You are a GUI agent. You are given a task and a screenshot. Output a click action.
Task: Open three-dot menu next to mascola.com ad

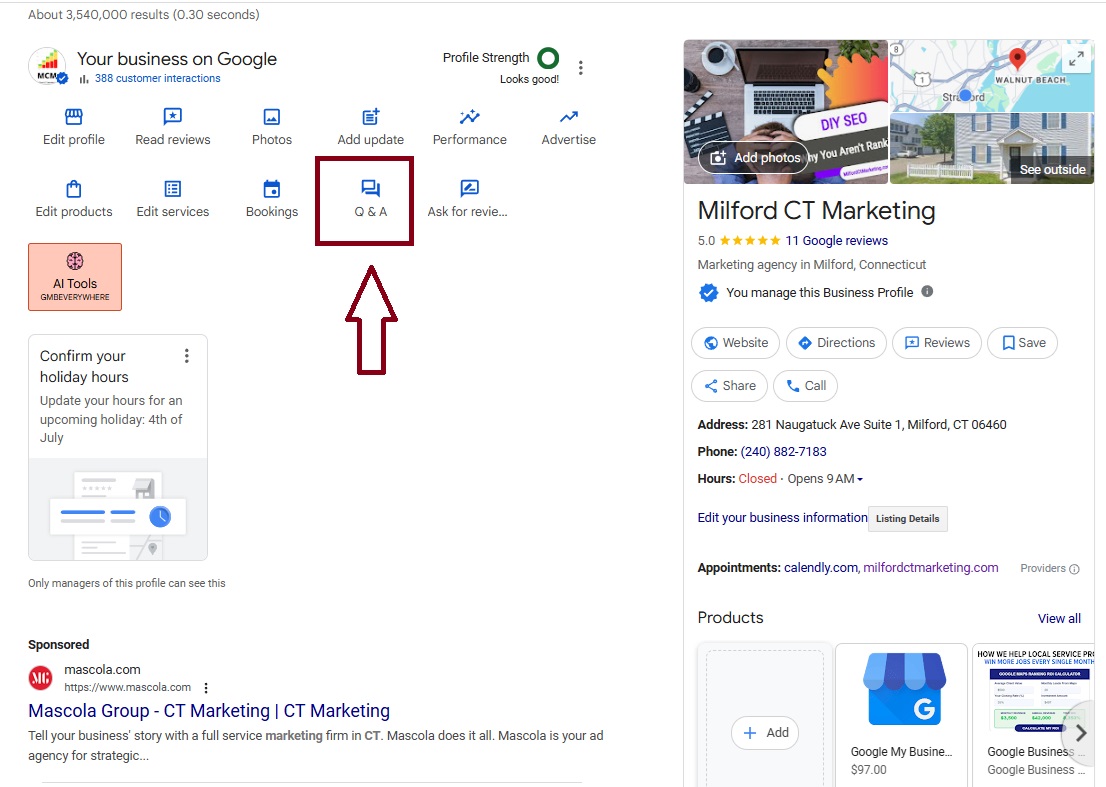(x=206, y=688)
